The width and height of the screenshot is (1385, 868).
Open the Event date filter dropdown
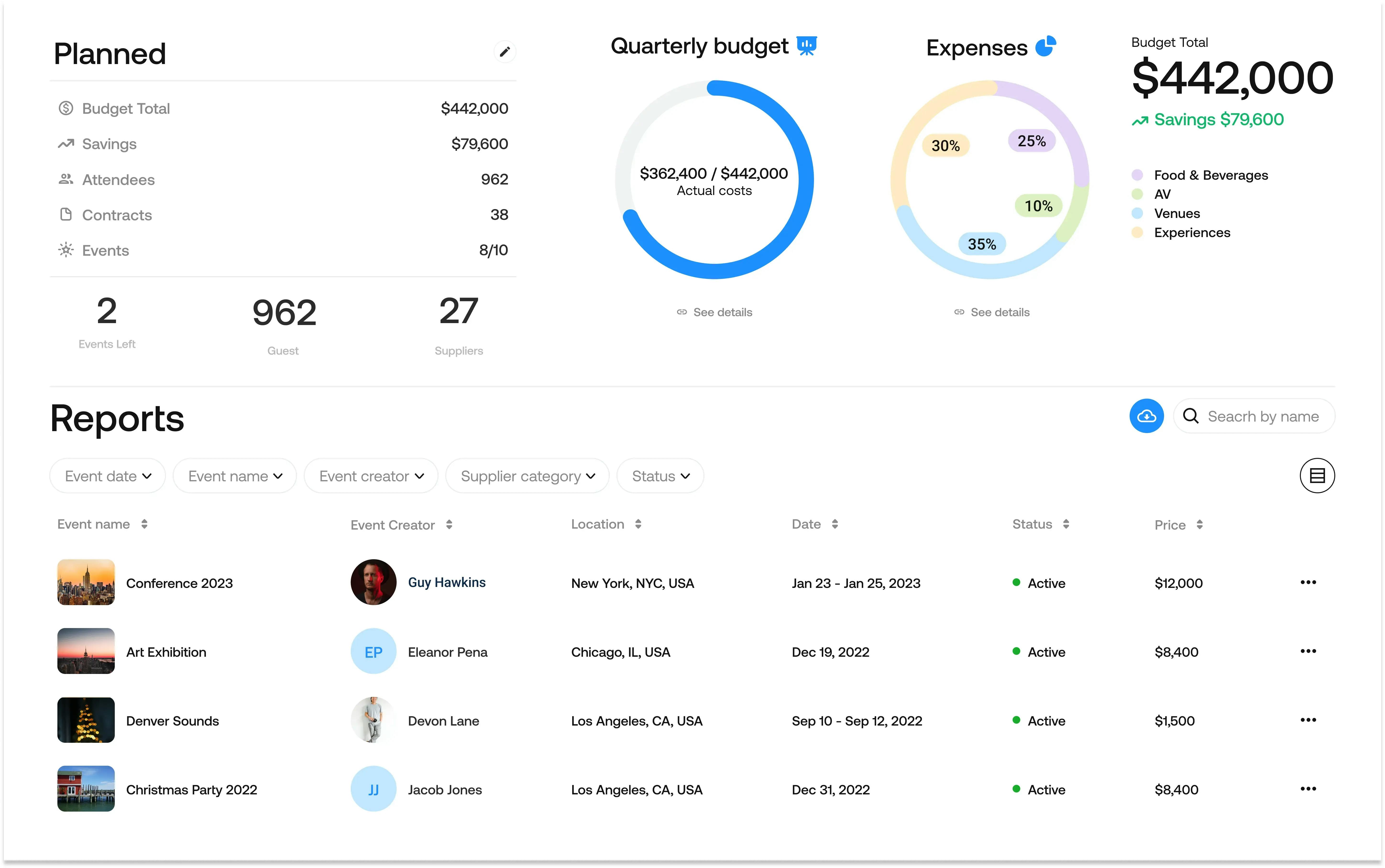(107, 476)
